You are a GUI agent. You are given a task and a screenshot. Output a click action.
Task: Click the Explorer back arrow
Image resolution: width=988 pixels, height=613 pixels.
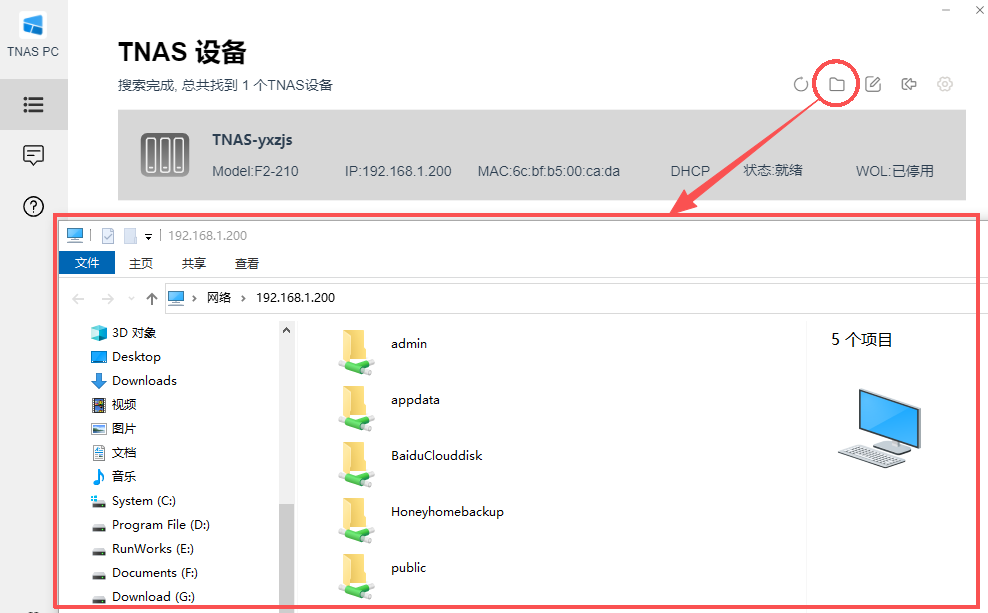(x=78, y=299)
